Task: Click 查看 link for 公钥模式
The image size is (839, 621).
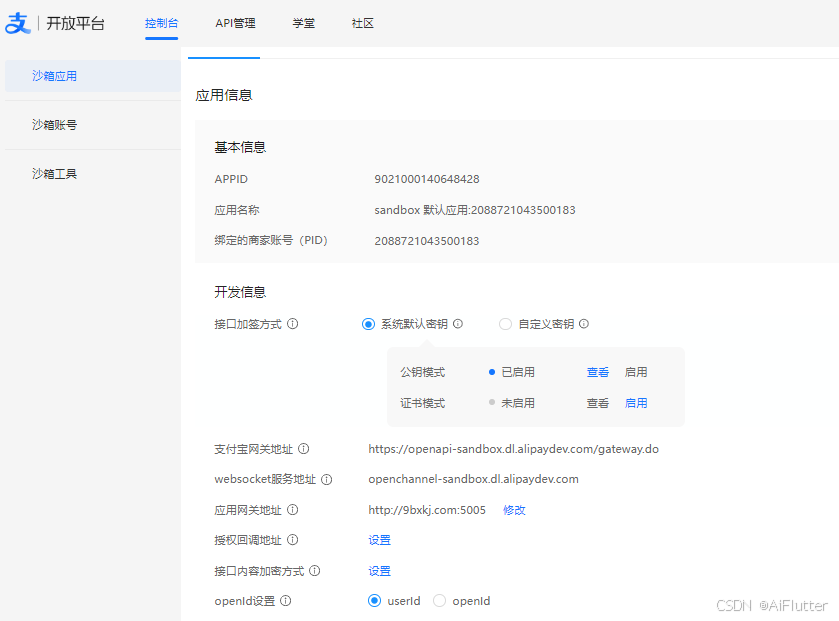Action: (x=598, y=372)
